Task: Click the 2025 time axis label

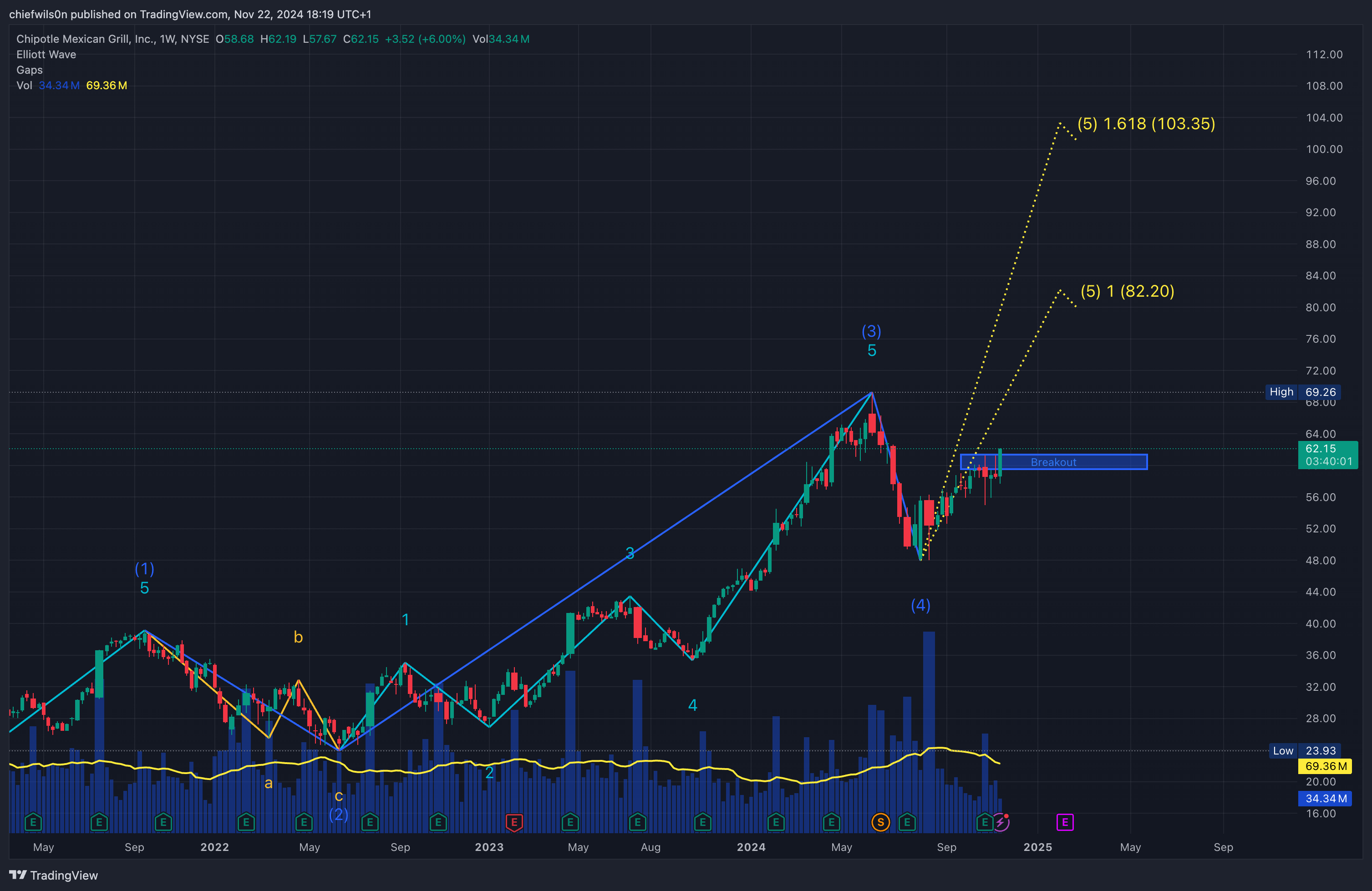Action: [x=1037, y=847]
